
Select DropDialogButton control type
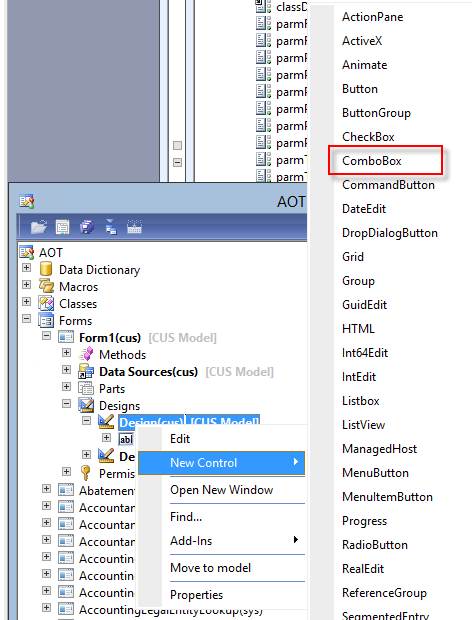click(x=390, y=233)
